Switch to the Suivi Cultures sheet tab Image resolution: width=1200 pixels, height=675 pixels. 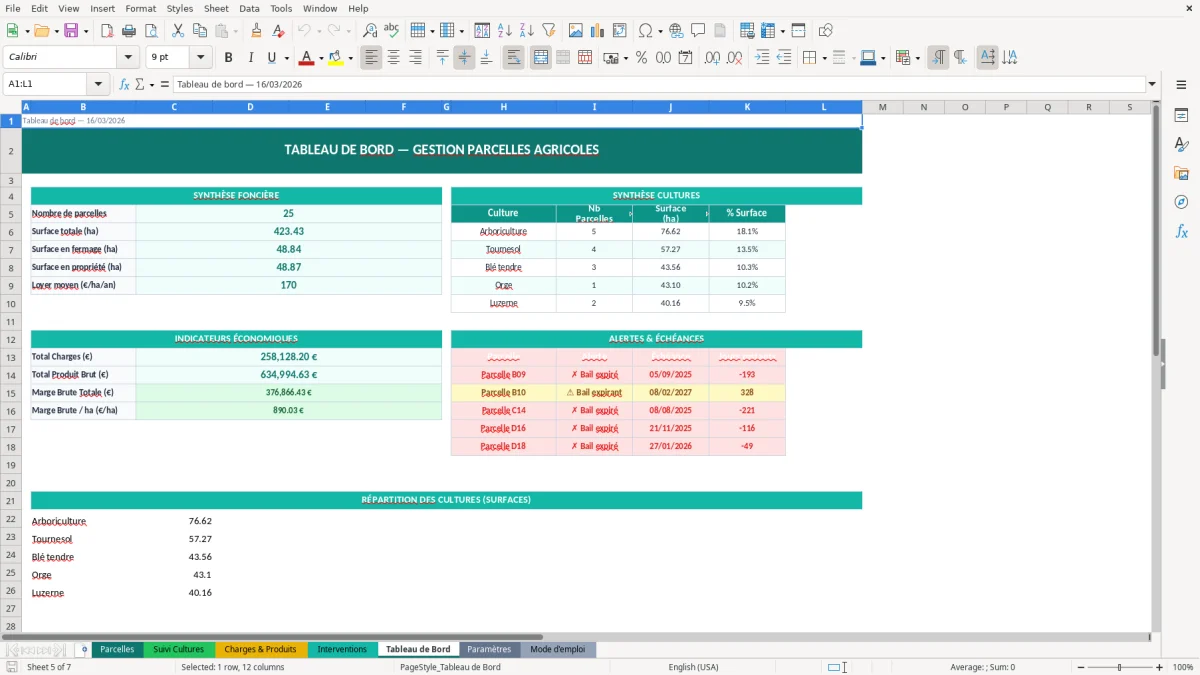178,650
